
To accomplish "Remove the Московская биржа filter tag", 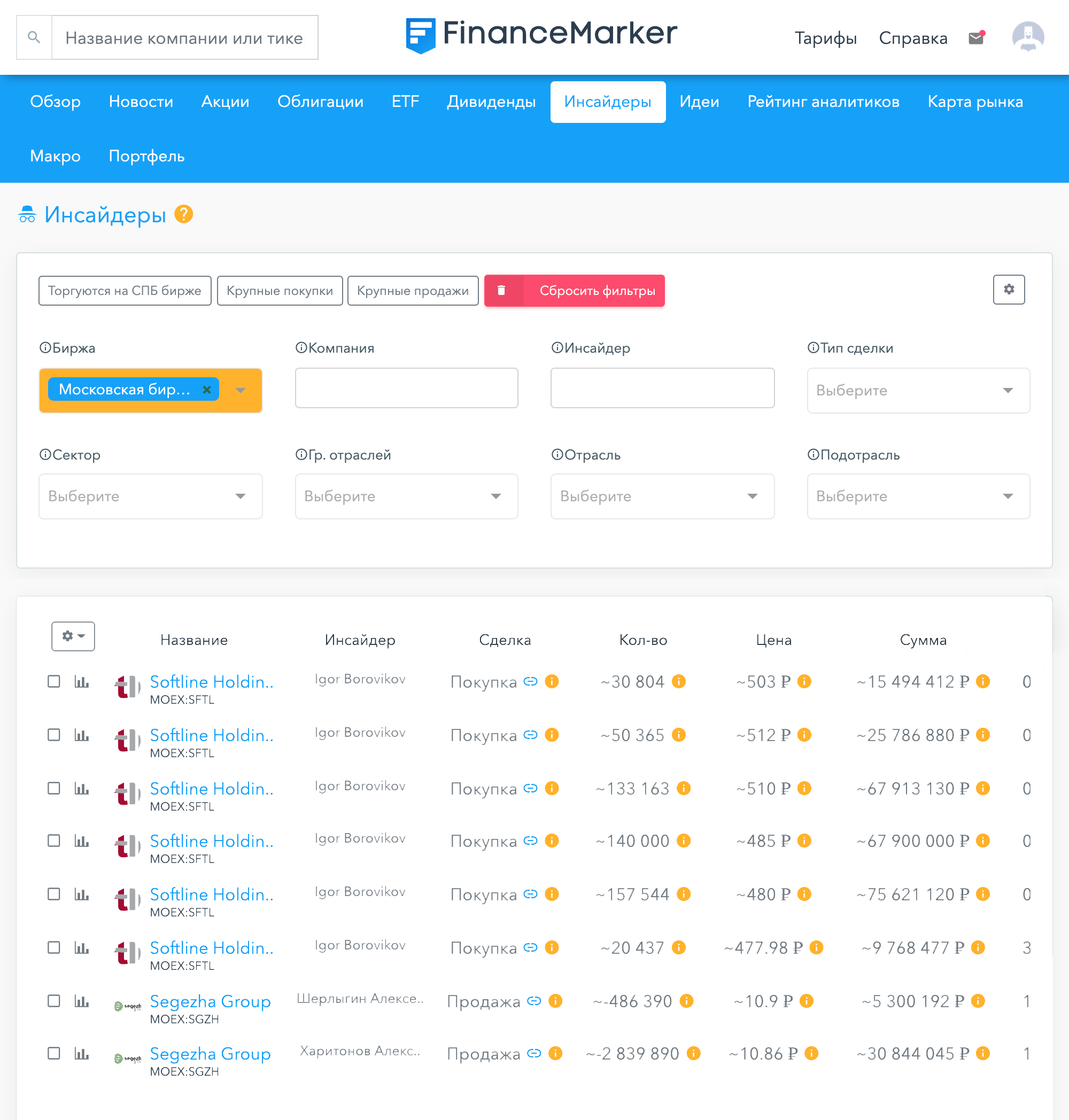I will [207, 390].
